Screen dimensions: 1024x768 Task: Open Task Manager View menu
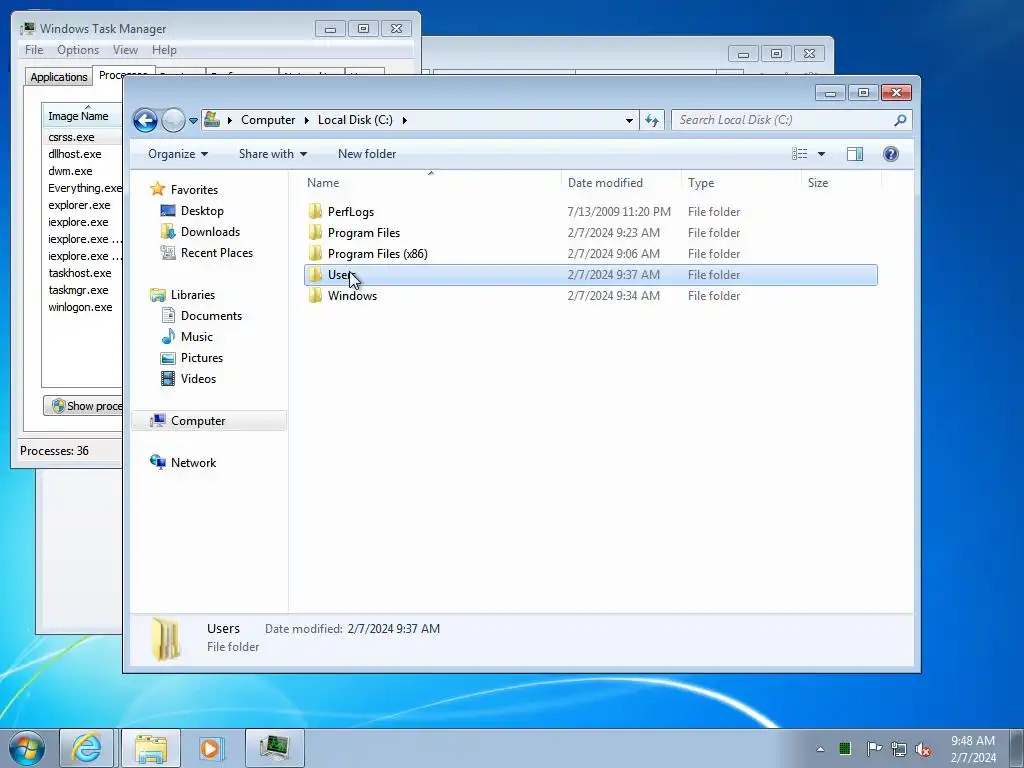(x=125, y=50)
